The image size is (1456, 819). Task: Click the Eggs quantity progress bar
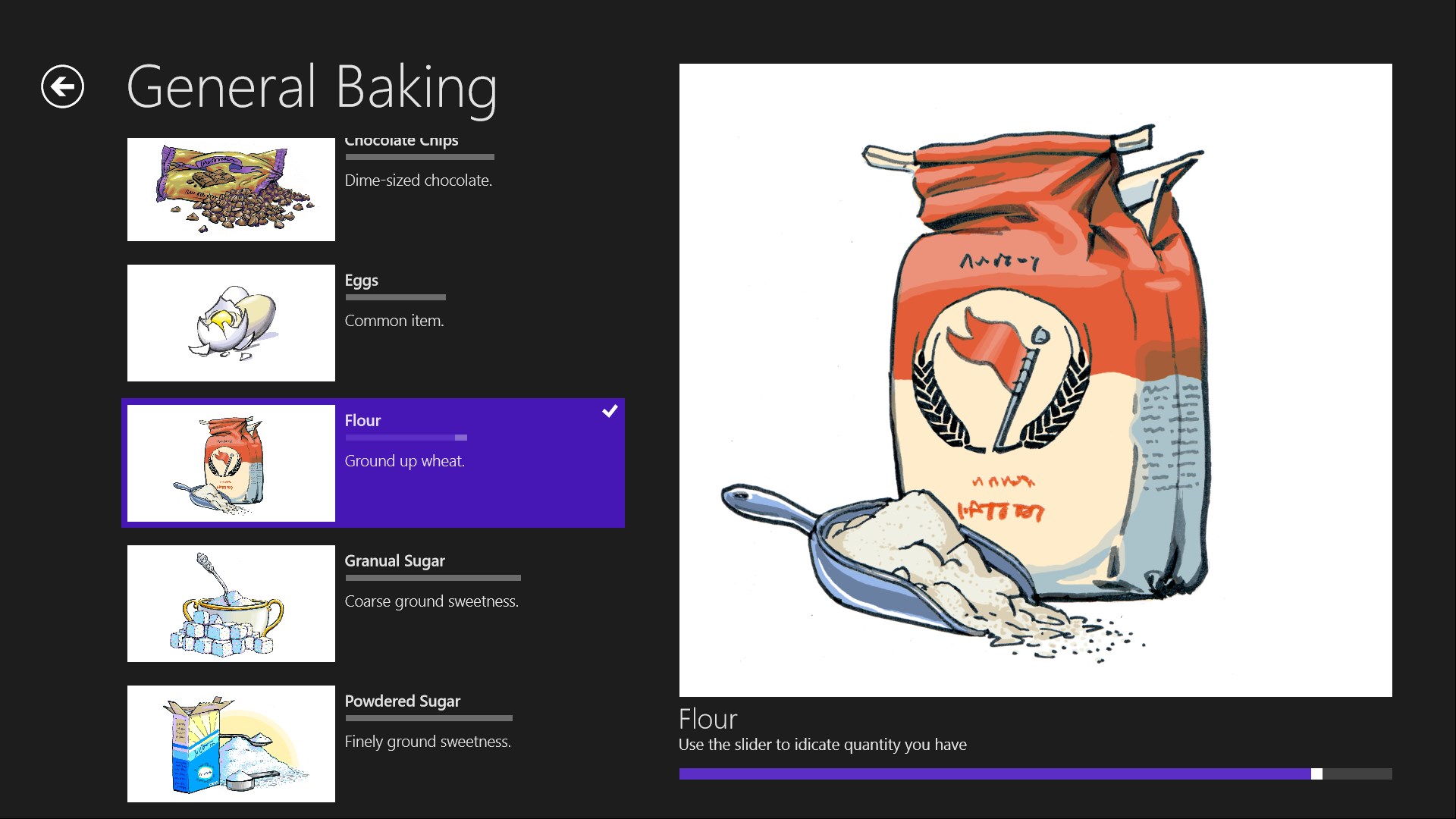[x=395, y=297]
